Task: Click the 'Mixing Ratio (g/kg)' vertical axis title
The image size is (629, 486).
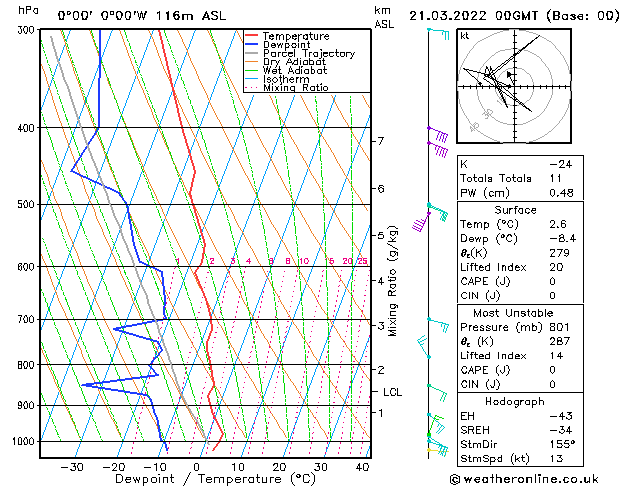Action: click(x=392, y=281)
